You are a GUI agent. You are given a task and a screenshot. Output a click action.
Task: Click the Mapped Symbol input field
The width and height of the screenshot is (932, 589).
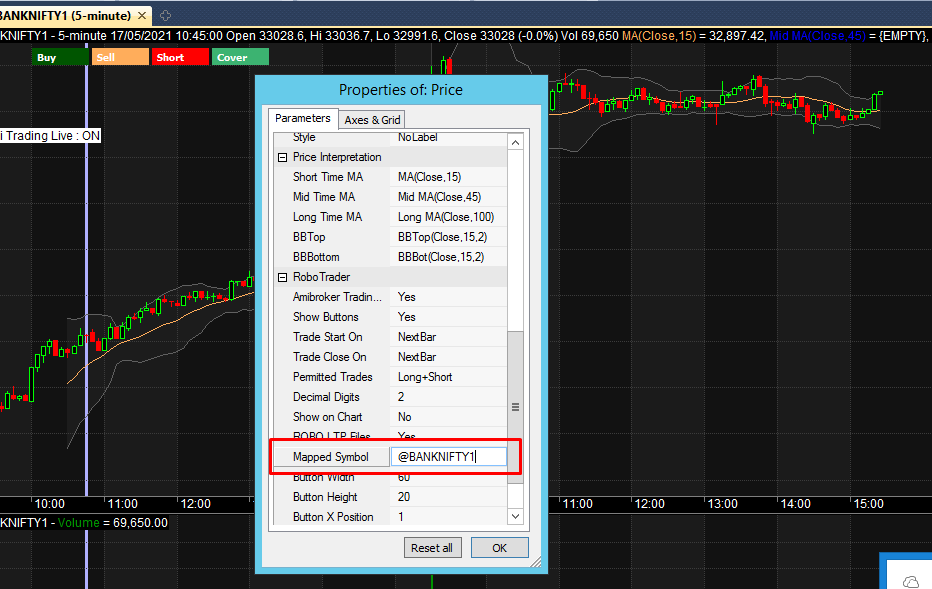(x=449, y=456)
